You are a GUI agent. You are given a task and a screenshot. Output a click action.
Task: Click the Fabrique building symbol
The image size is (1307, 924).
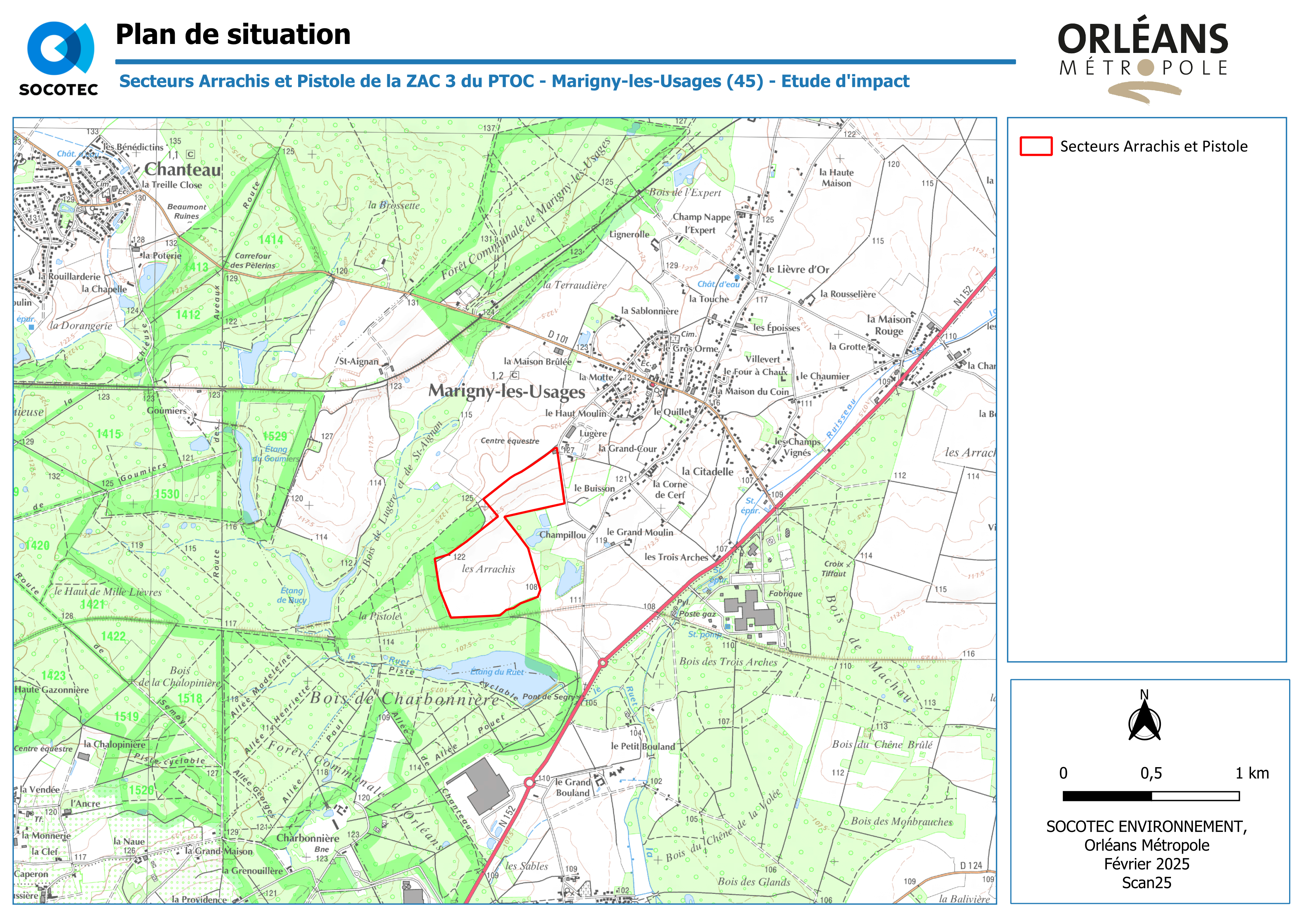[x=750, y=611]
